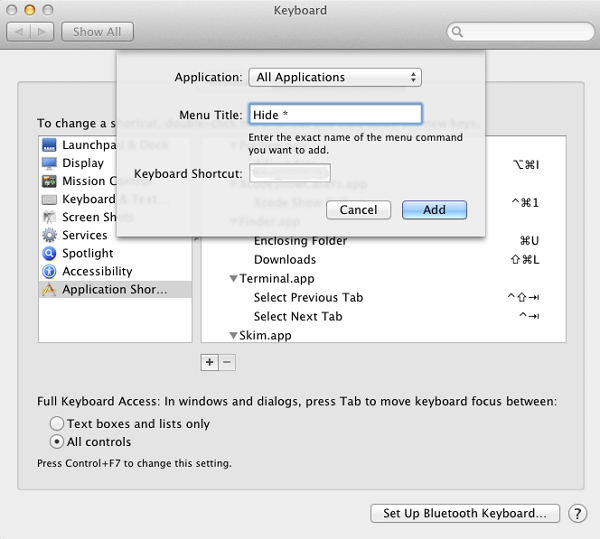Click the Launchpad & Dock icon in list
Screen dimensions: 600x539
click(x=49, y=145)
